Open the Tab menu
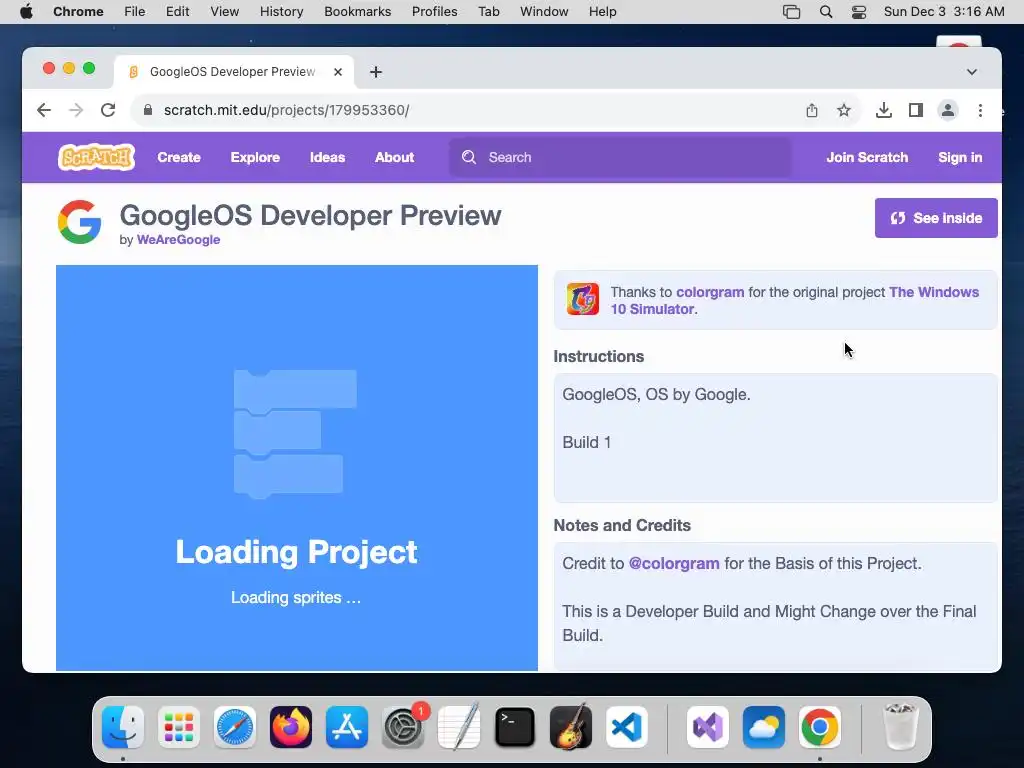This screenshot has width=1024, height=768. tap(488, 12)
